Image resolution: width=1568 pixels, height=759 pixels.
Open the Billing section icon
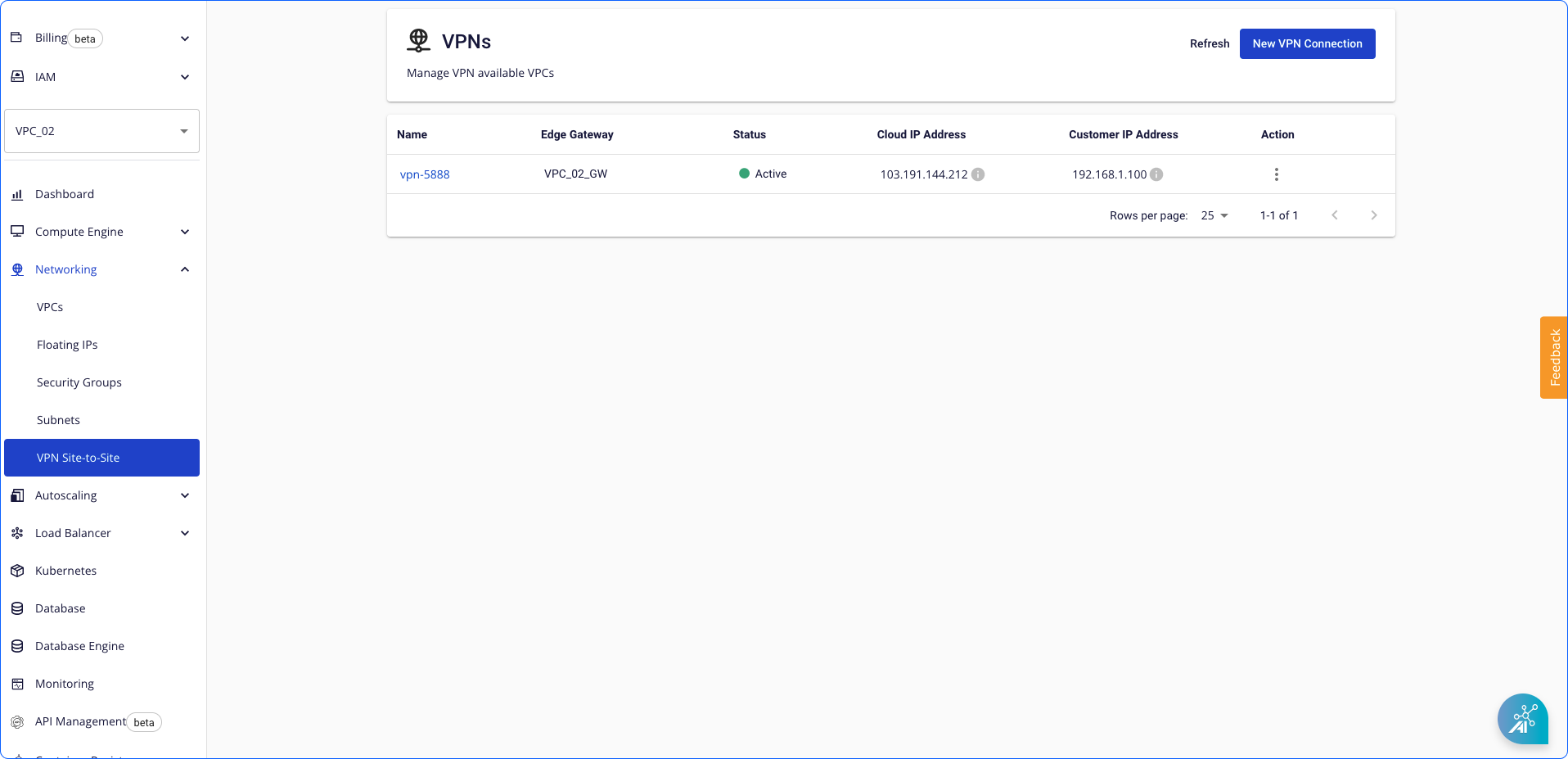(x=16, y=38)
